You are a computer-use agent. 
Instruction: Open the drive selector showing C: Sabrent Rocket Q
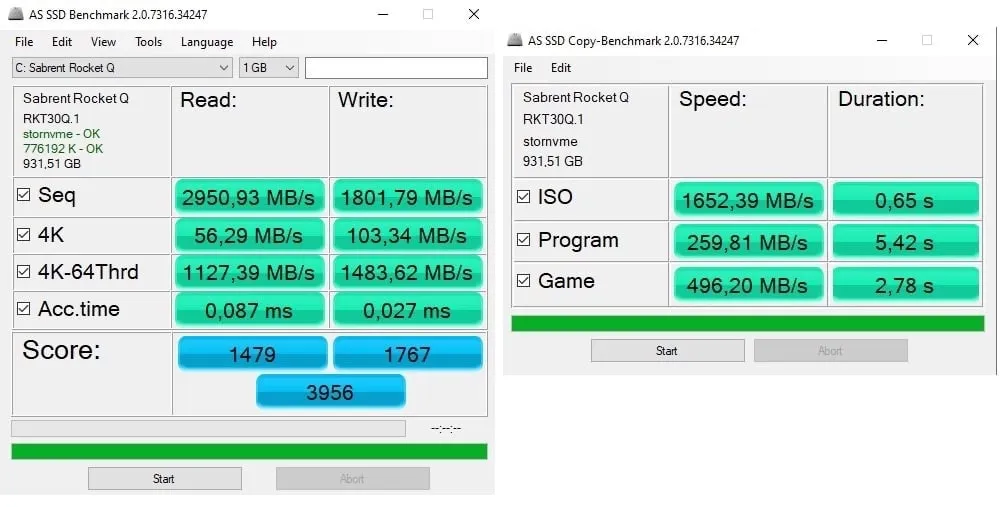coord(122,68)
